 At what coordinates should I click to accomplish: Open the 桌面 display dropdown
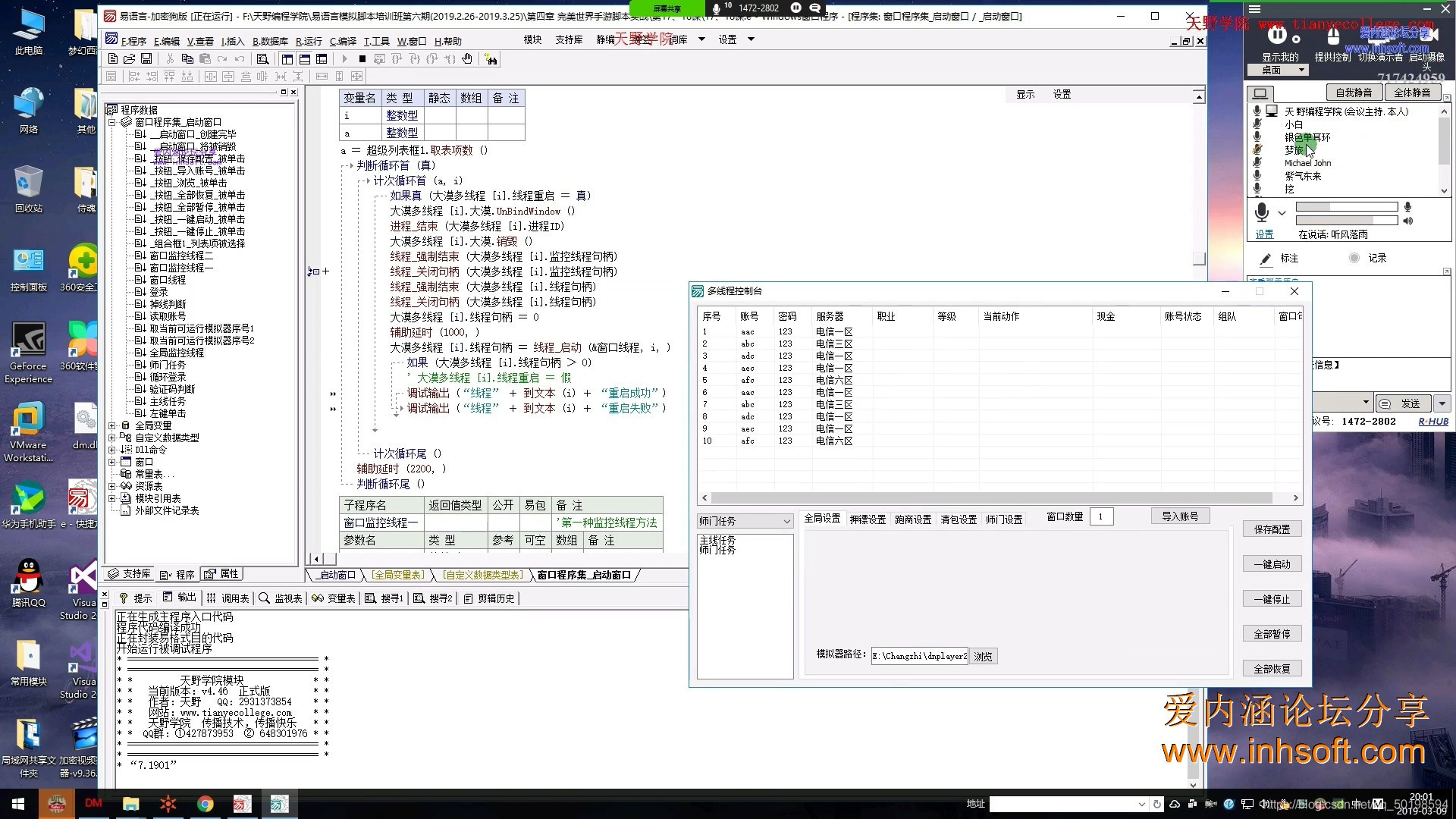pyautogui.click(x=1276, y=70)
